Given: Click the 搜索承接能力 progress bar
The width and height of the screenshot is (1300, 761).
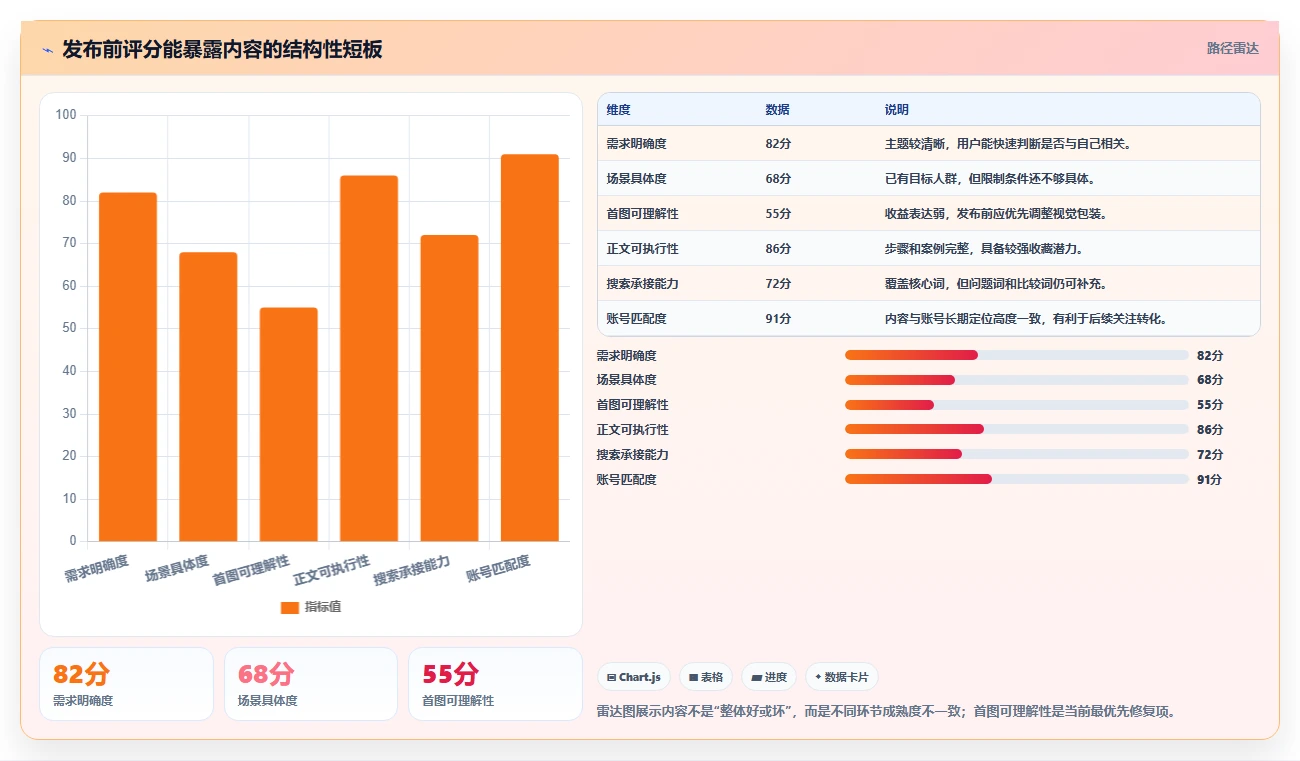Looking at the screenshot, I should tap(1016, 454).
